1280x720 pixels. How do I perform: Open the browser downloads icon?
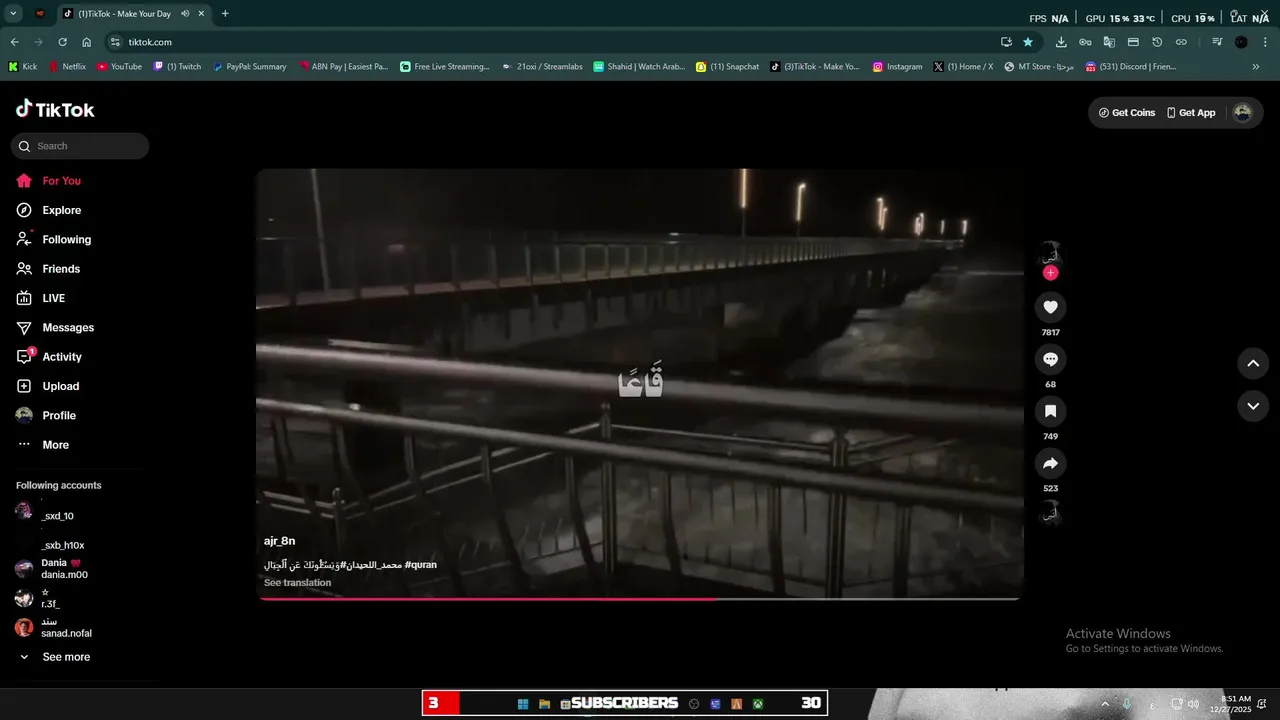[x=1061, y=42]
